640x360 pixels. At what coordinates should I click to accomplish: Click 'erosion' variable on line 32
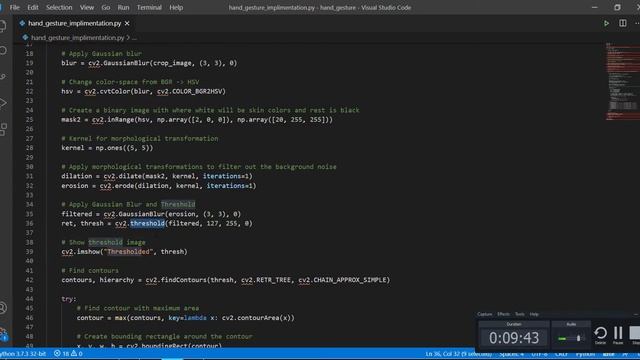(75, 186)
